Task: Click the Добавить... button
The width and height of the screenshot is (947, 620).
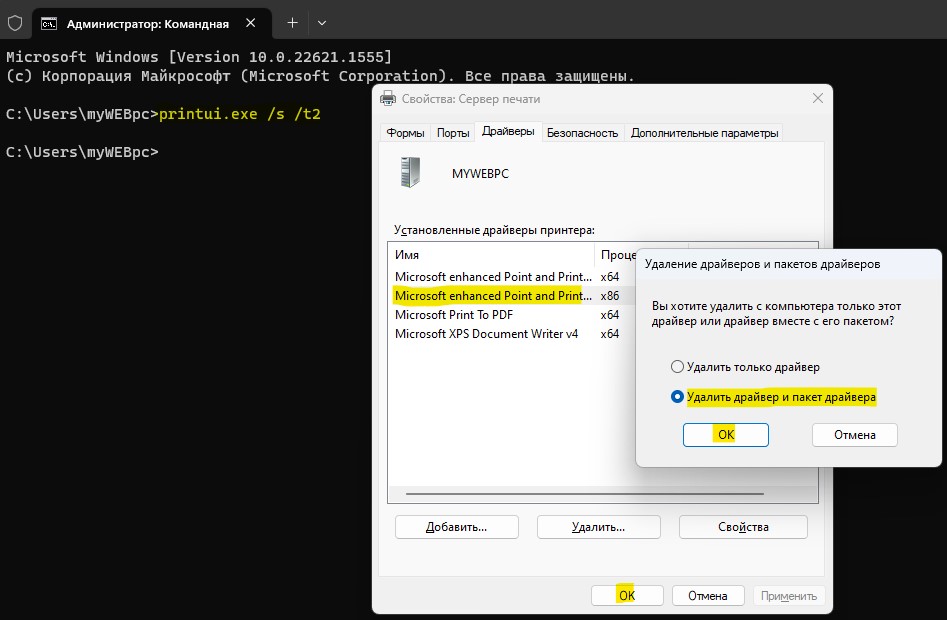Action: [x=457, y=527]
